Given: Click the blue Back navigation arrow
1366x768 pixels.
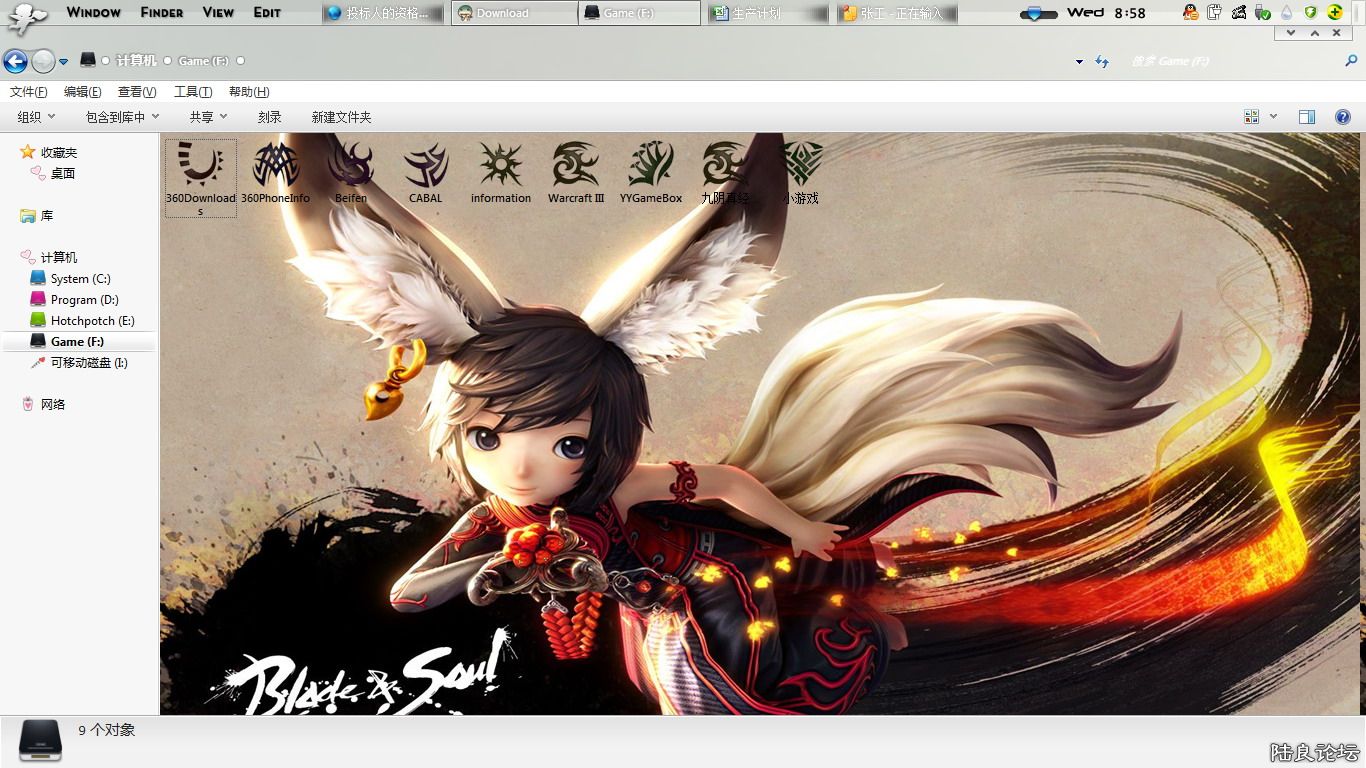Looking at the screenshot, I should [x=15, y=61].
